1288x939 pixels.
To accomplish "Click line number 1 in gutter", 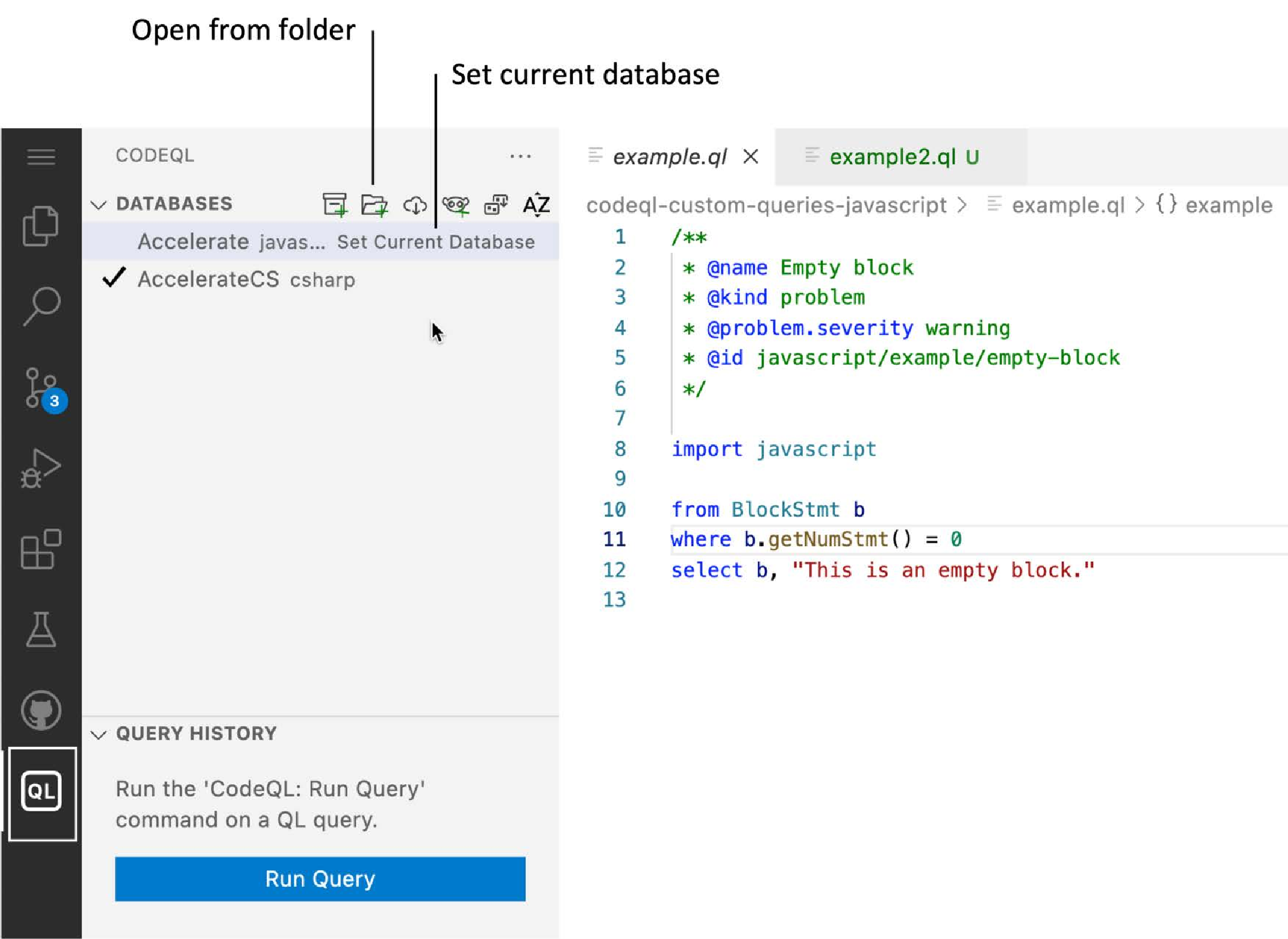I will pyautogui.click(x=620, y=237).
